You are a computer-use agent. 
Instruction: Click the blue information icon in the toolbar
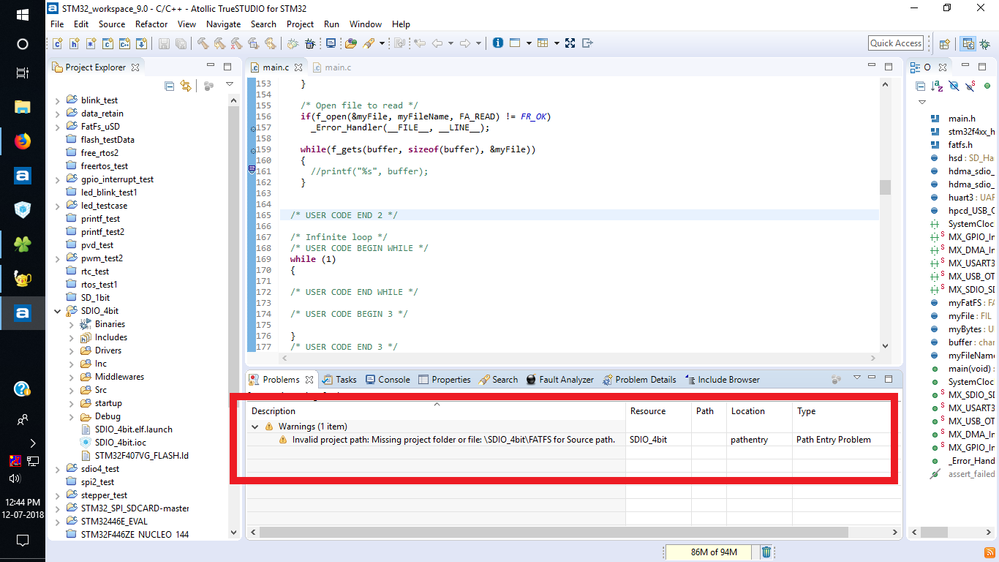tap(498, 43)
